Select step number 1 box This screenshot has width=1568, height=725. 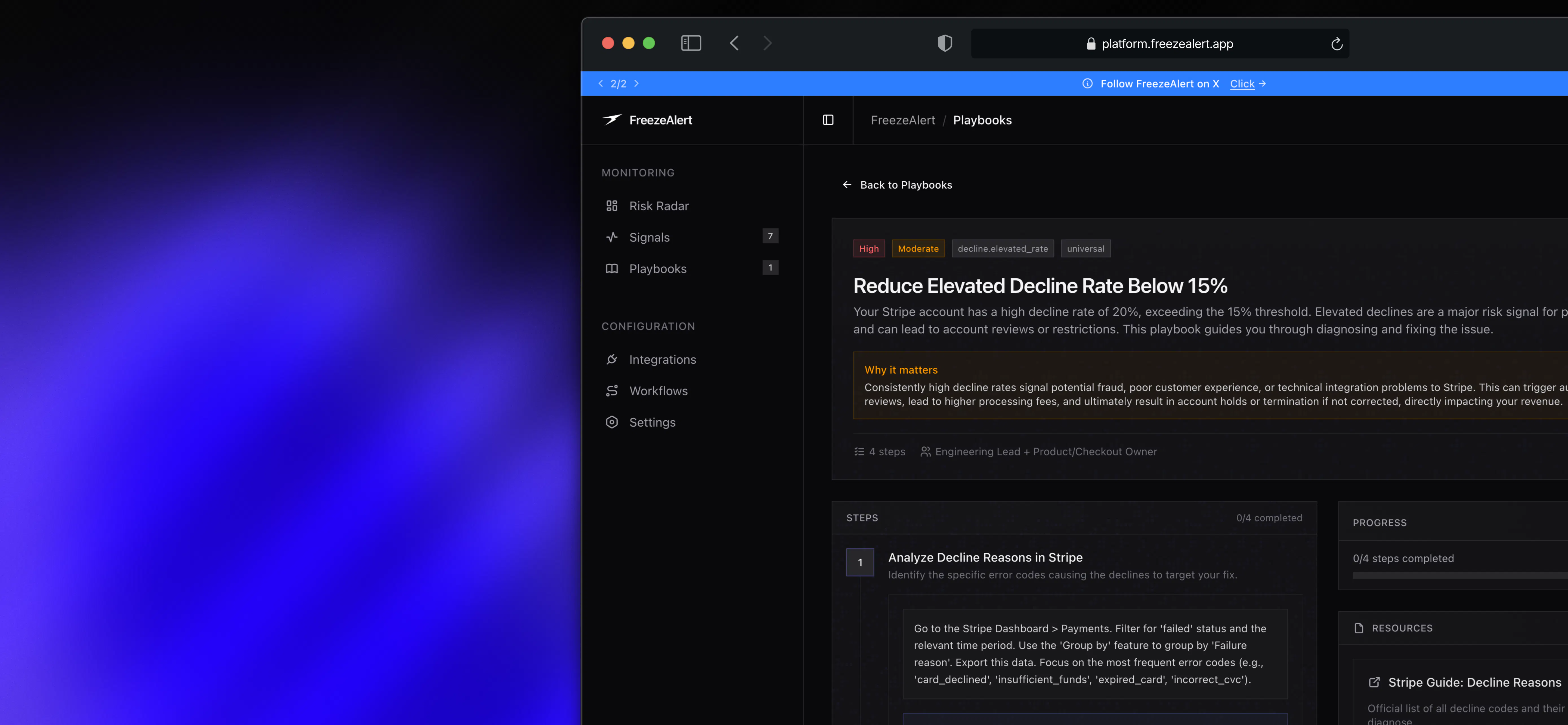point(860,562)
